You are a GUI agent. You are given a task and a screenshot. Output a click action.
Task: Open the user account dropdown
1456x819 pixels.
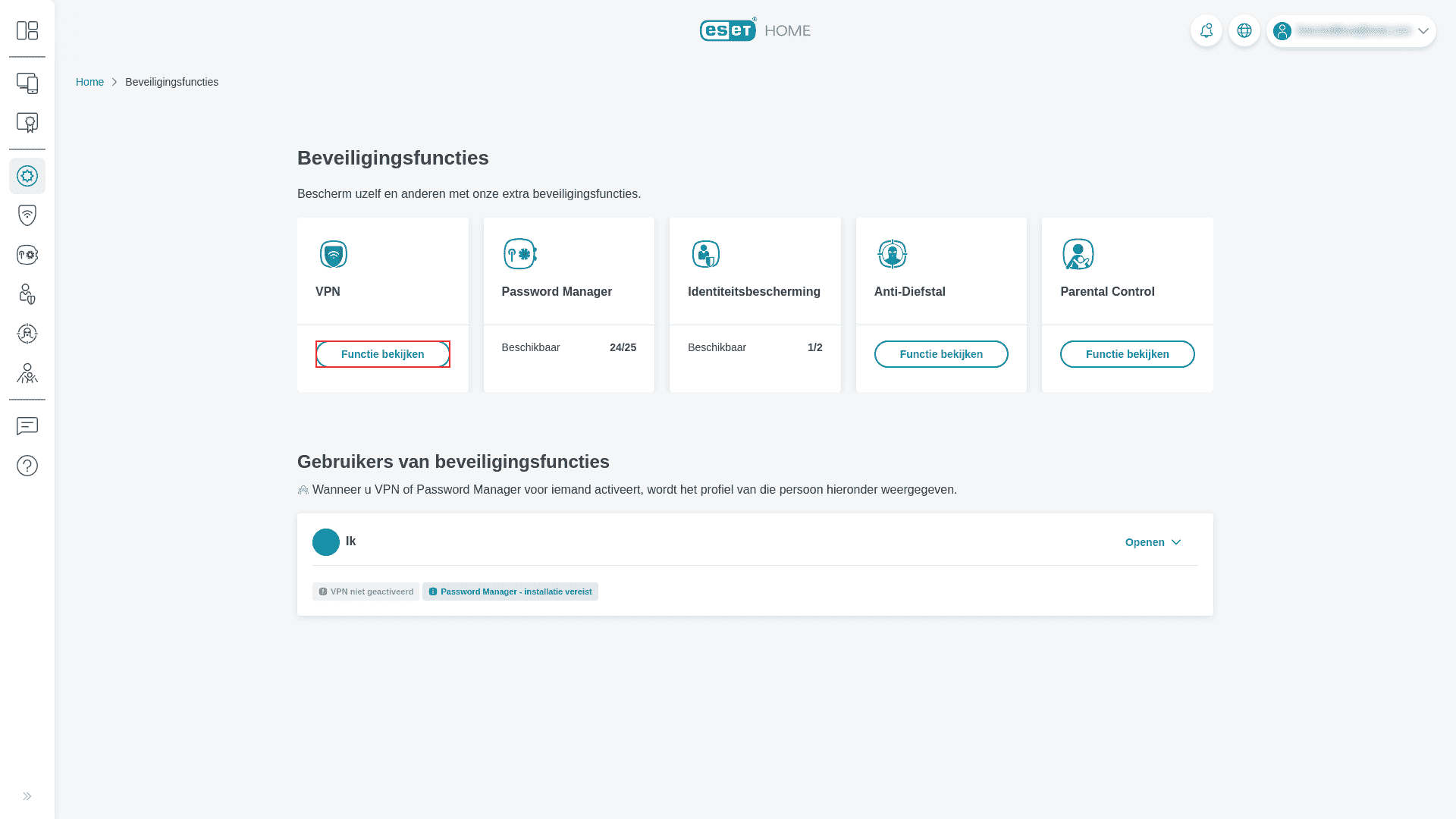[x=1351, y=31]
